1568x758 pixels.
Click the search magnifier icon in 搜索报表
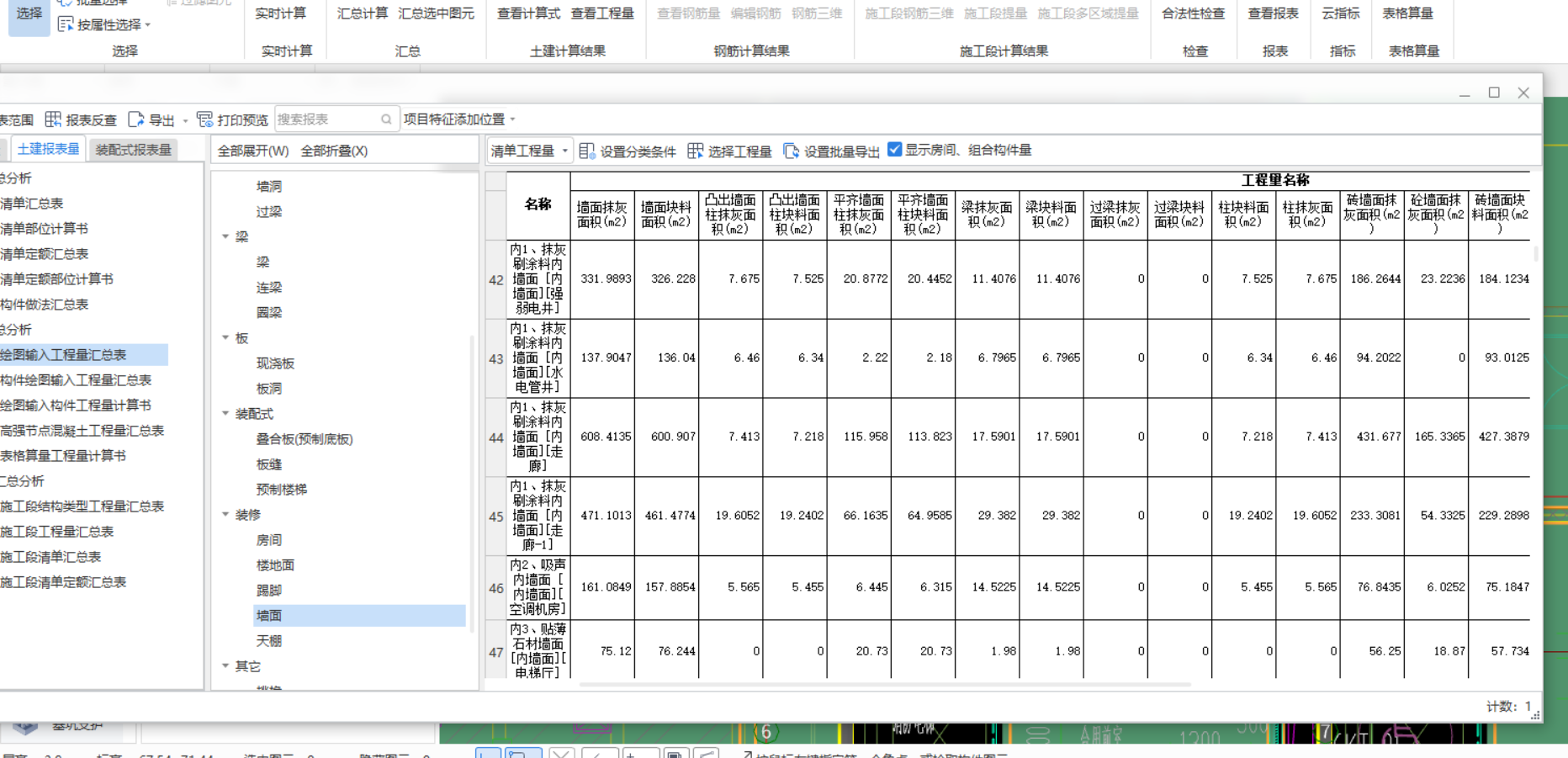click(x=386, y=119)
